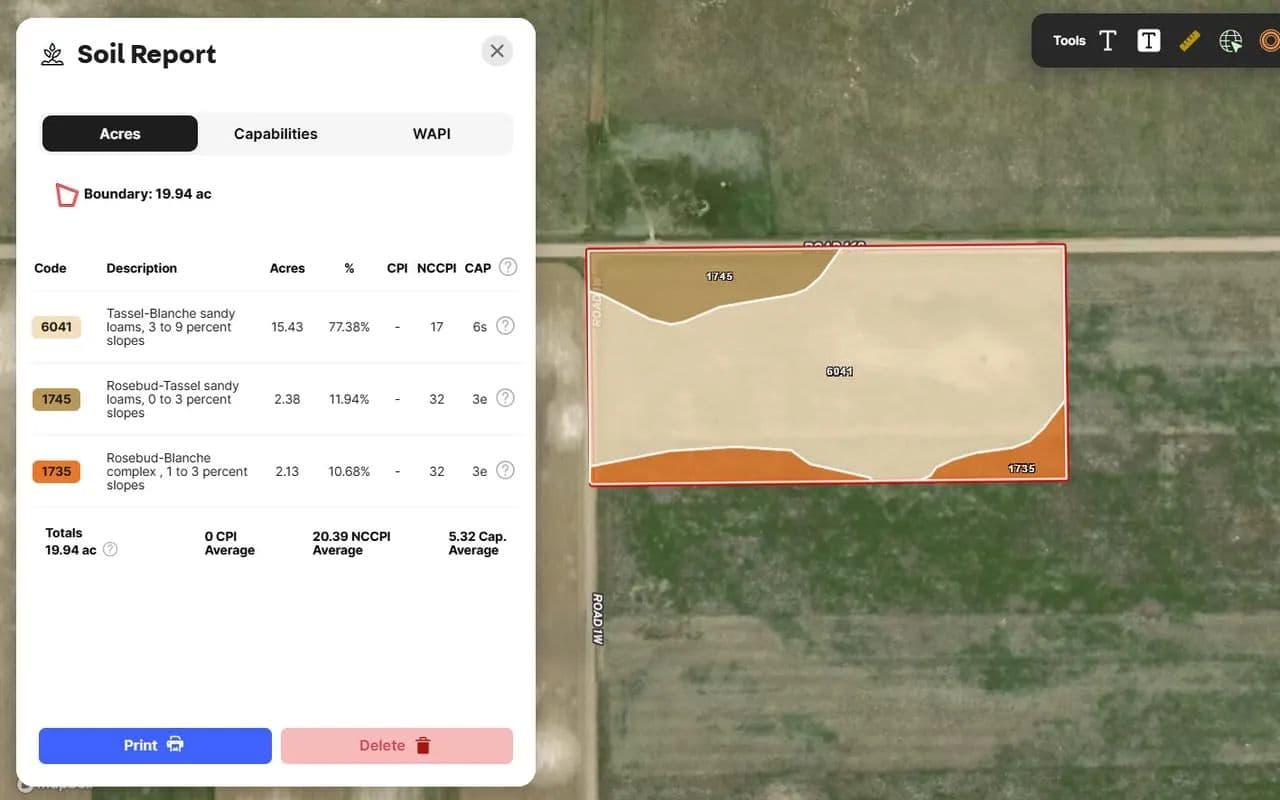Click the 6041 beige soil code swatch
Screen dimensions: 1280x800
[56, 327]
